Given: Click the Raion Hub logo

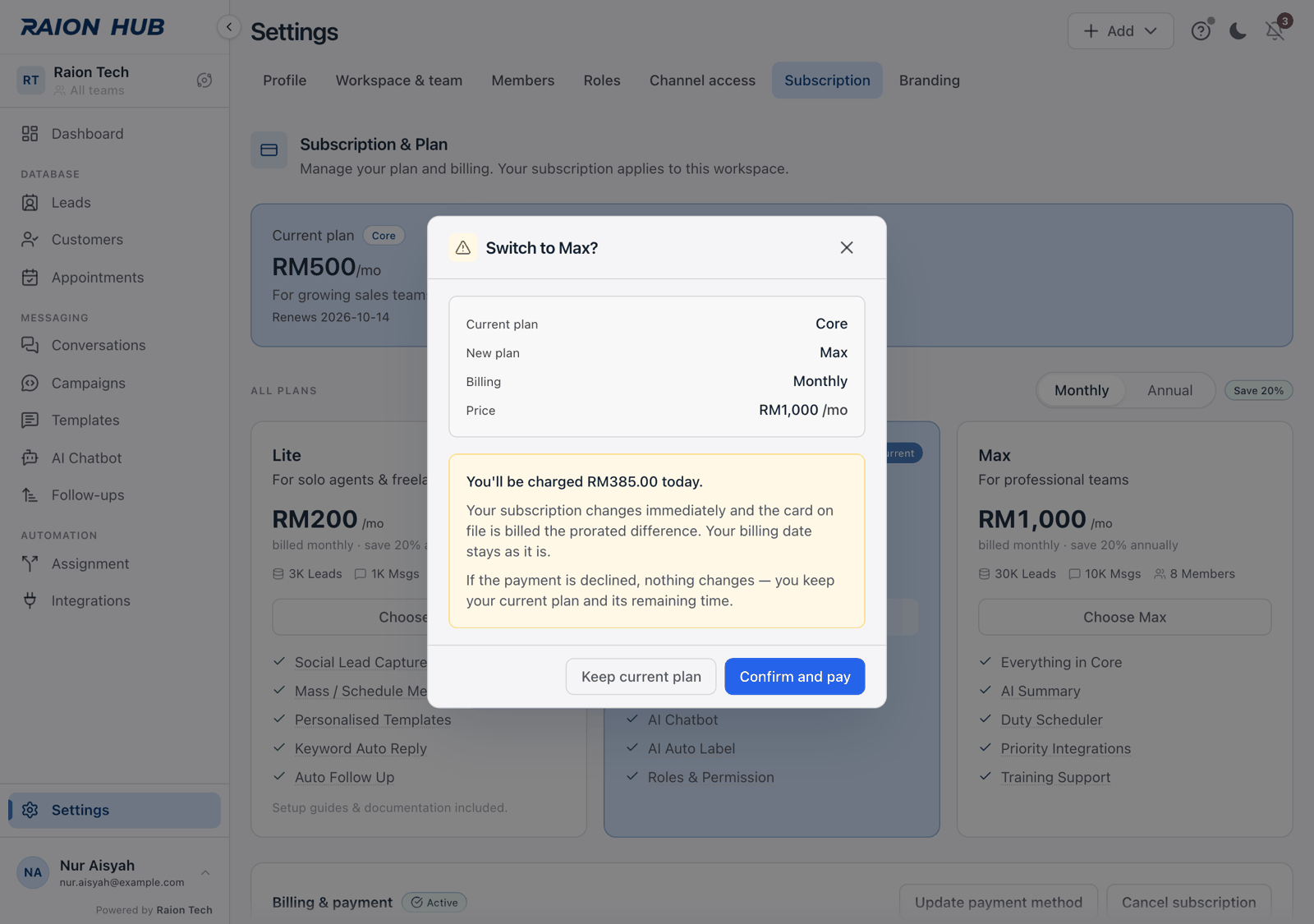Looking at the screenshot, I should click(93, 27).
